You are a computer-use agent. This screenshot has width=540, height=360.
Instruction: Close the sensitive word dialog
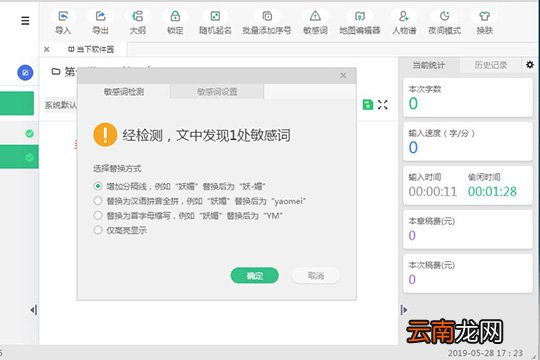coord(343,75)
